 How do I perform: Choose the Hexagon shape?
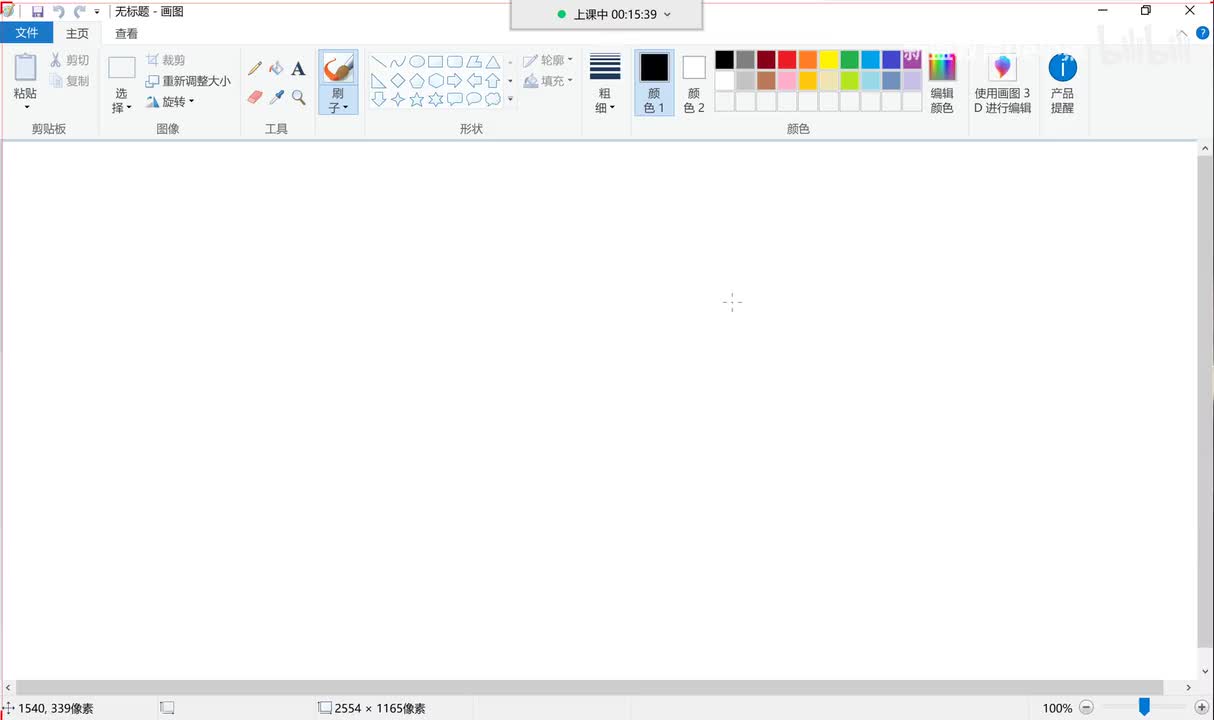(x=436, y=81)
